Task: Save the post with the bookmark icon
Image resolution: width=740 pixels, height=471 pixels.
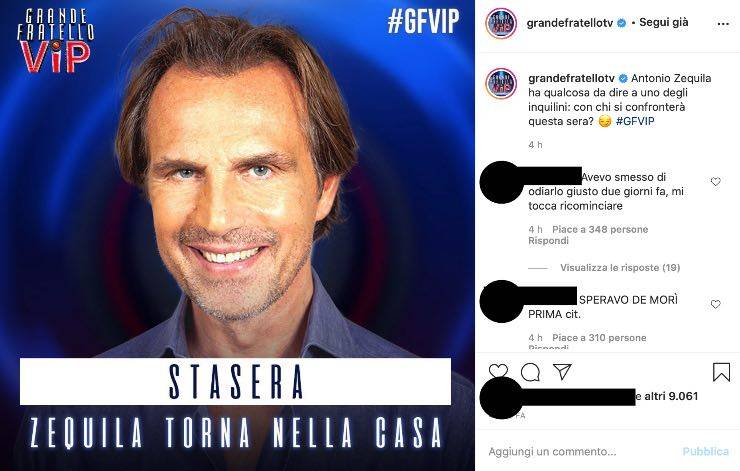Action: 720,372
